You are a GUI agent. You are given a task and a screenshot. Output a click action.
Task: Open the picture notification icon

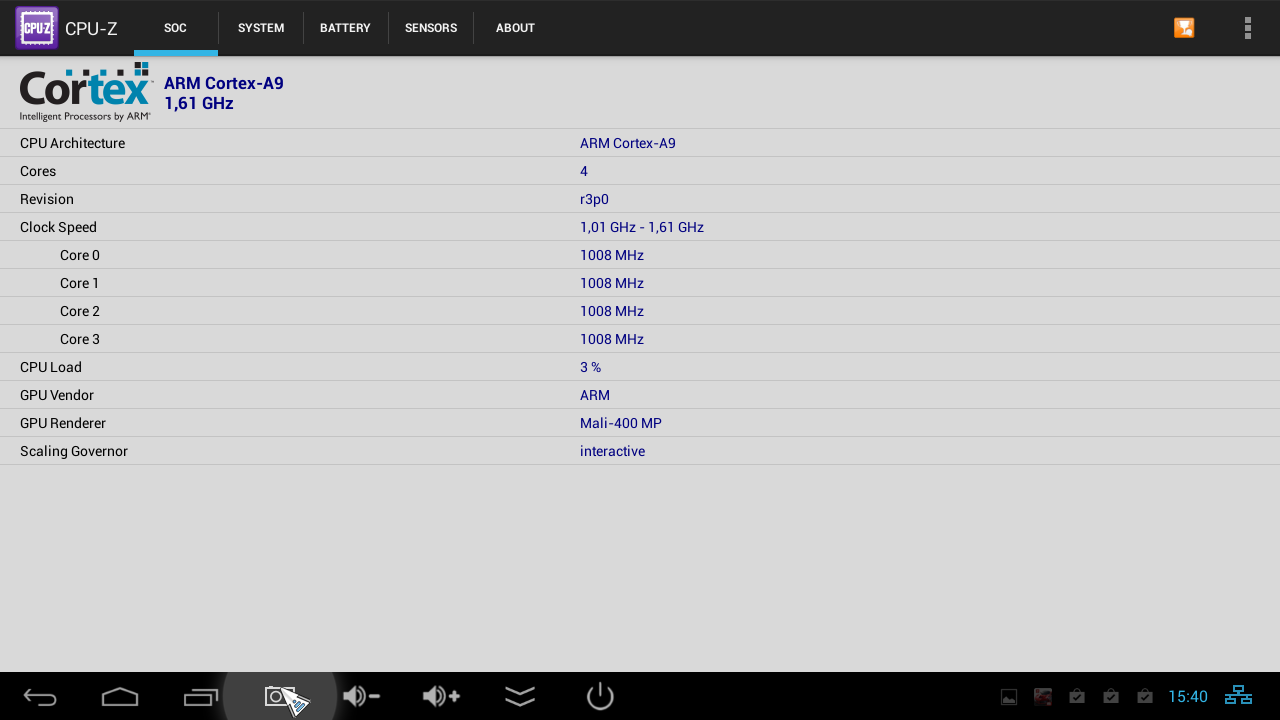click(x=1009, y=697)
